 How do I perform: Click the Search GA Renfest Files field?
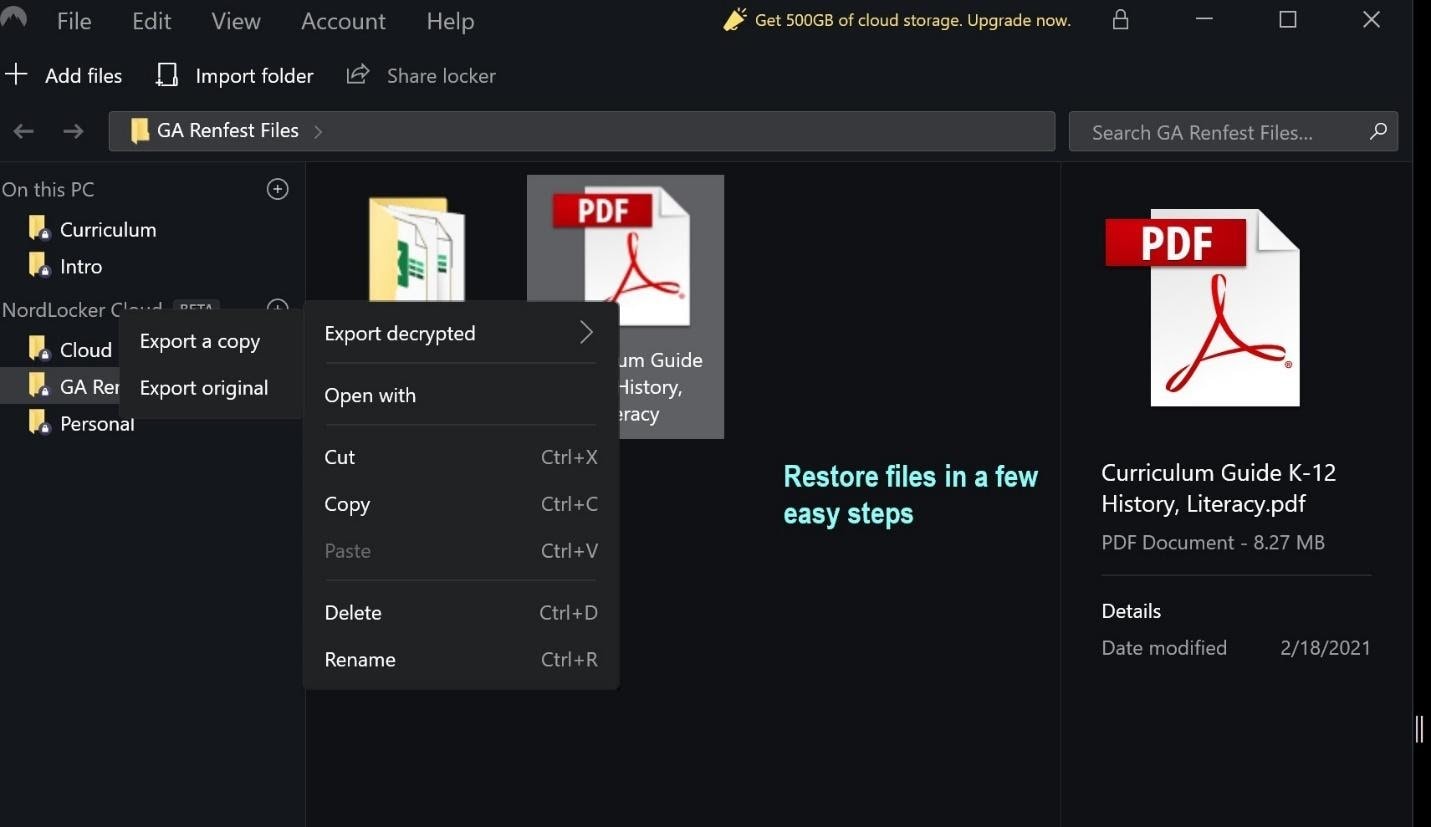click(1233, 131)
